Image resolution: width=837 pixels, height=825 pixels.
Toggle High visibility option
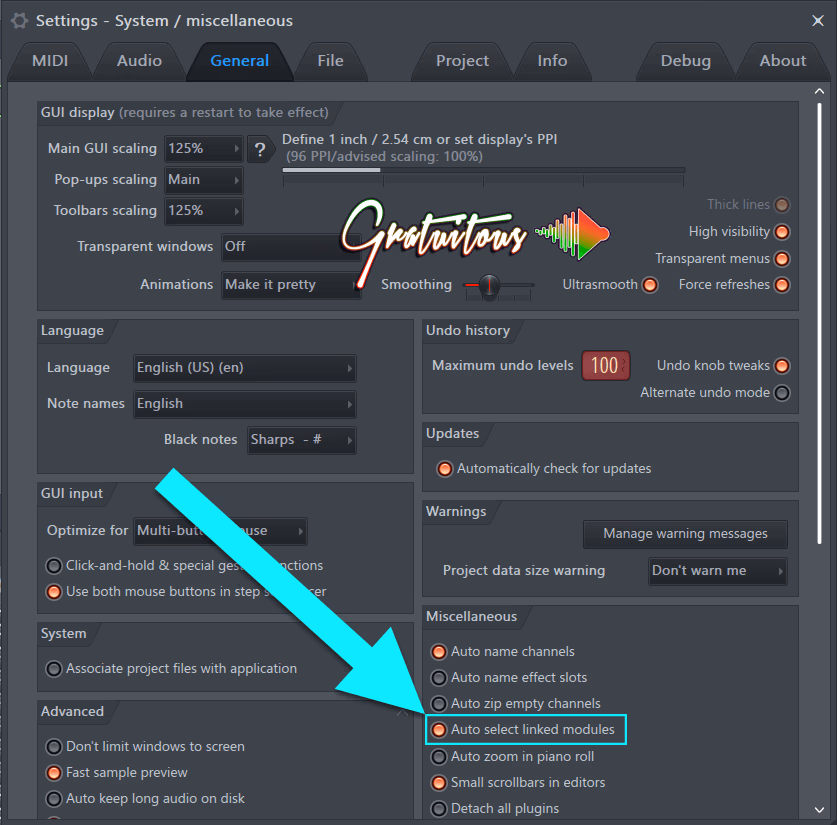781,232
